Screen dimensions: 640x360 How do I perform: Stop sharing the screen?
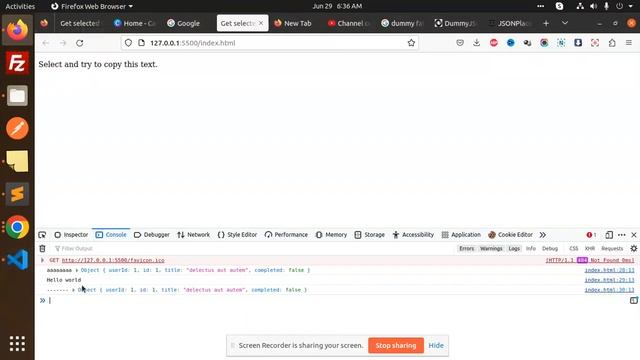(x=396, y=345)
